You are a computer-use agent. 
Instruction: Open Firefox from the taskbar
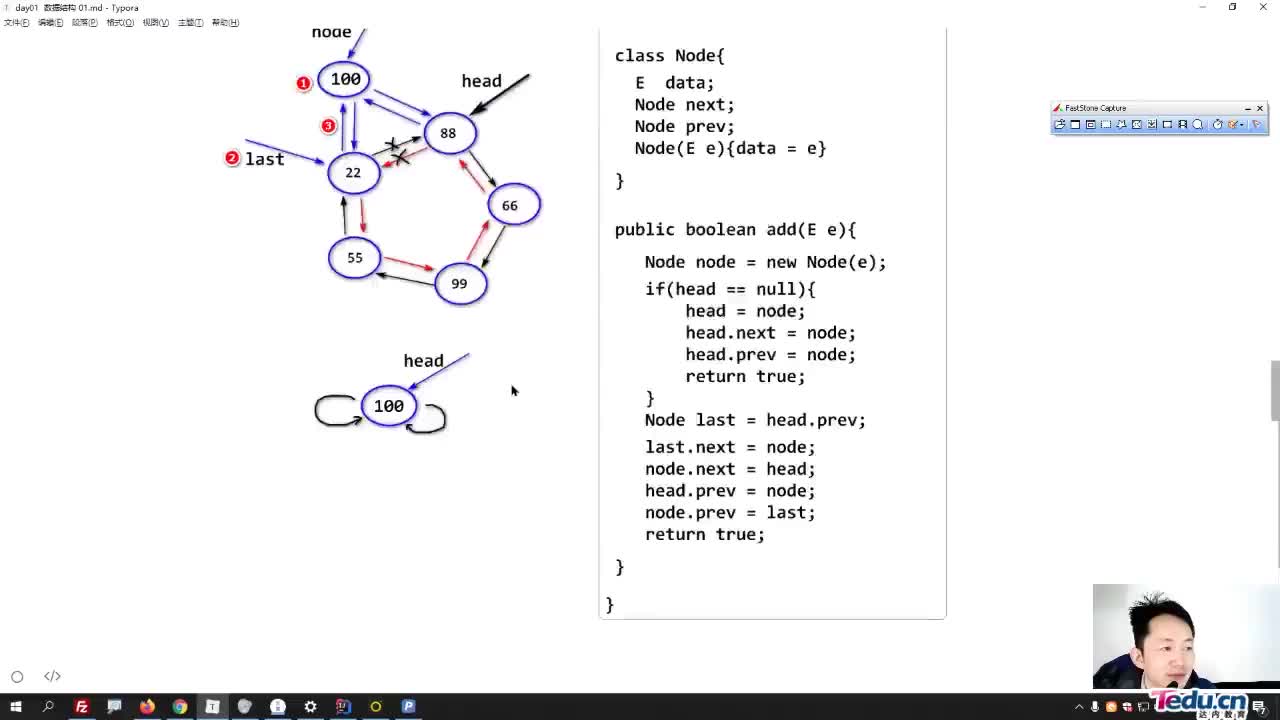tap(147, 706)
